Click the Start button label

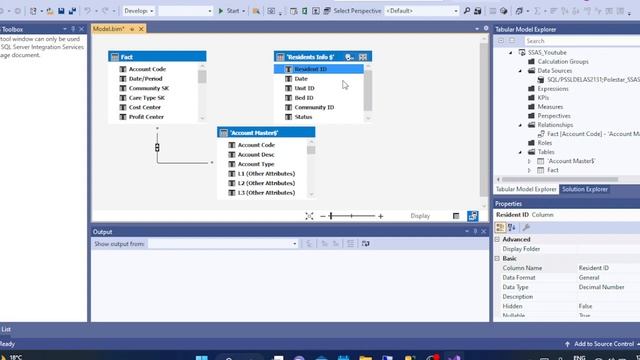(233, 11)
